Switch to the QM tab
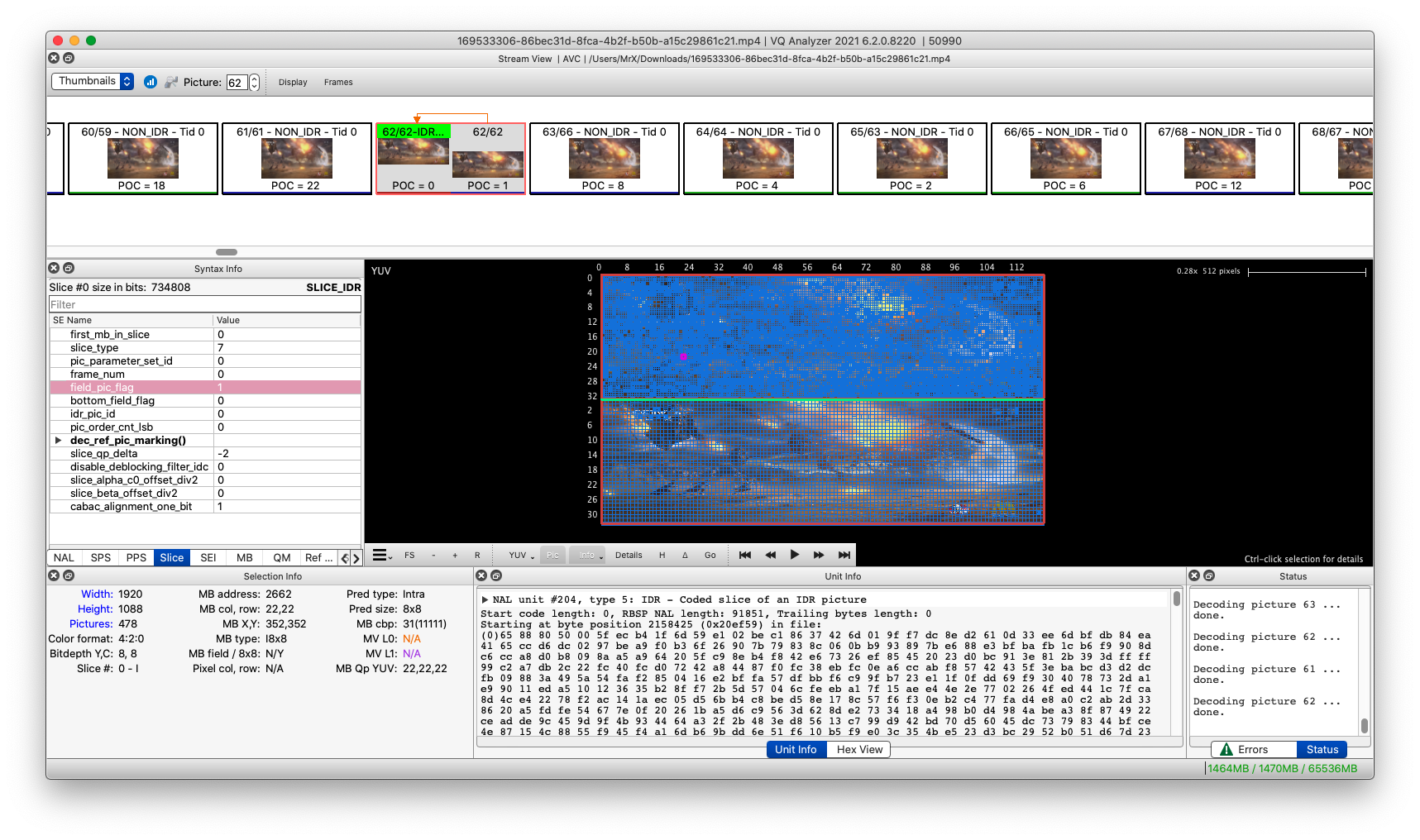 (282, 557)
